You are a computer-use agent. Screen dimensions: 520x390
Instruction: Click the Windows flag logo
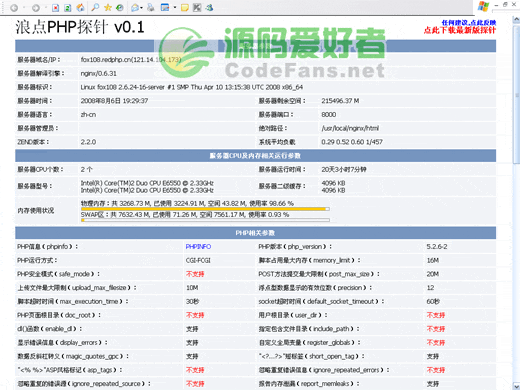coord(483,6)
